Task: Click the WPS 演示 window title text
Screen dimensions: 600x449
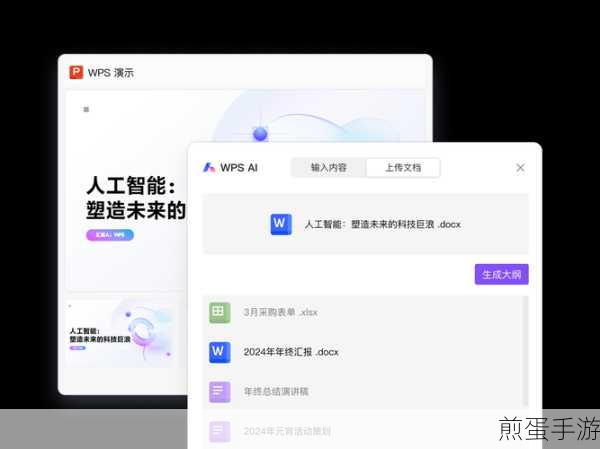Action: [x=111, y=73]
